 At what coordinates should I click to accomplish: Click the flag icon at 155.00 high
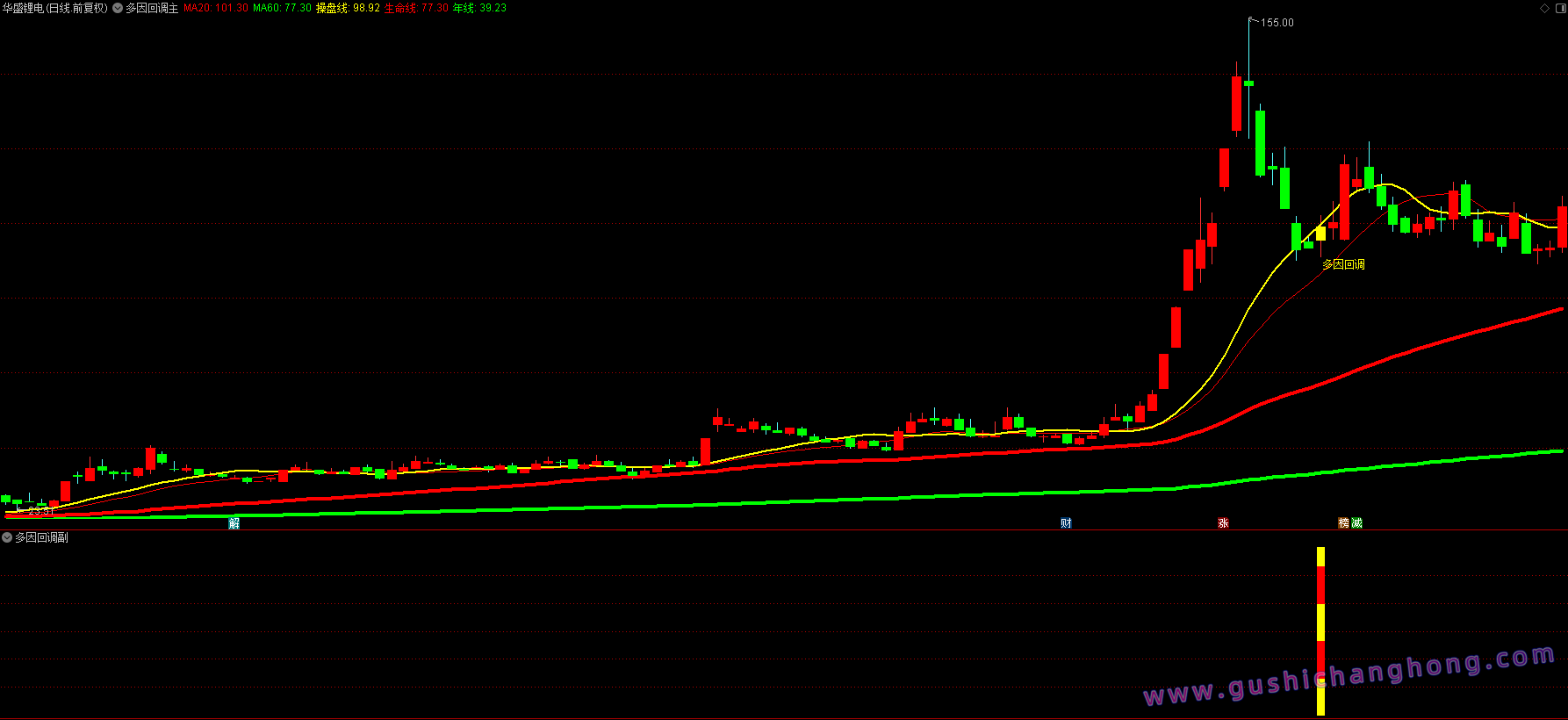pyautogui.click(x=1254, y=21)
